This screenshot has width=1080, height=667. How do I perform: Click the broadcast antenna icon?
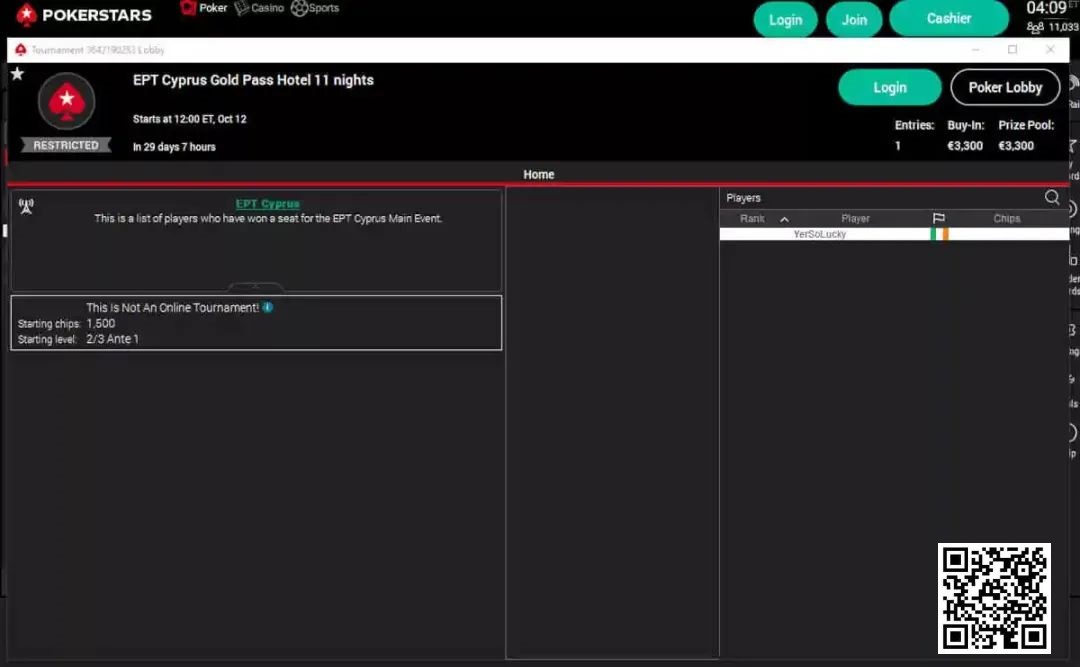pos(26,206)
